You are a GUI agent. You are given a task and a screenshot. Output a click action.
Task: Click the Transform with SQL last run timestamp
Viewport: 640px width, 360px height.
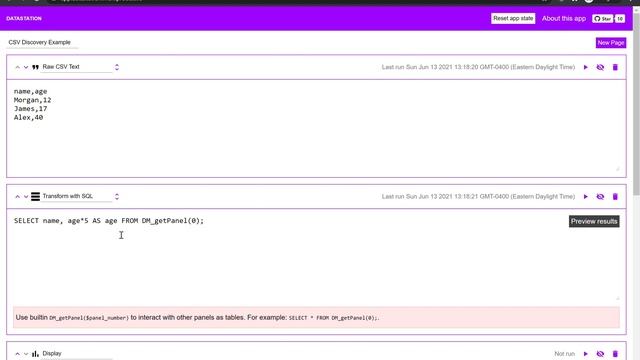click(478, 197)
